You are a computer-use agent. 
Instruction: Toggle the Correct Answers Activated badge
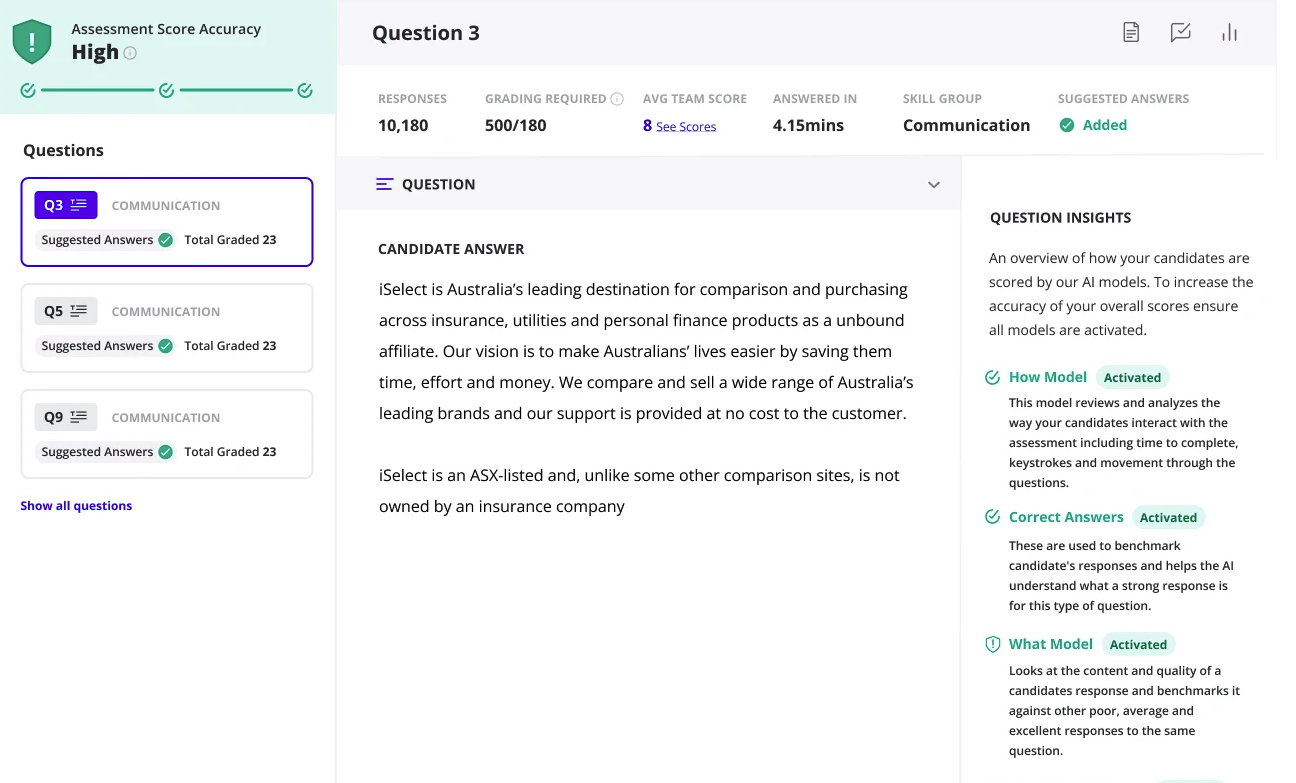[1168, 518]
